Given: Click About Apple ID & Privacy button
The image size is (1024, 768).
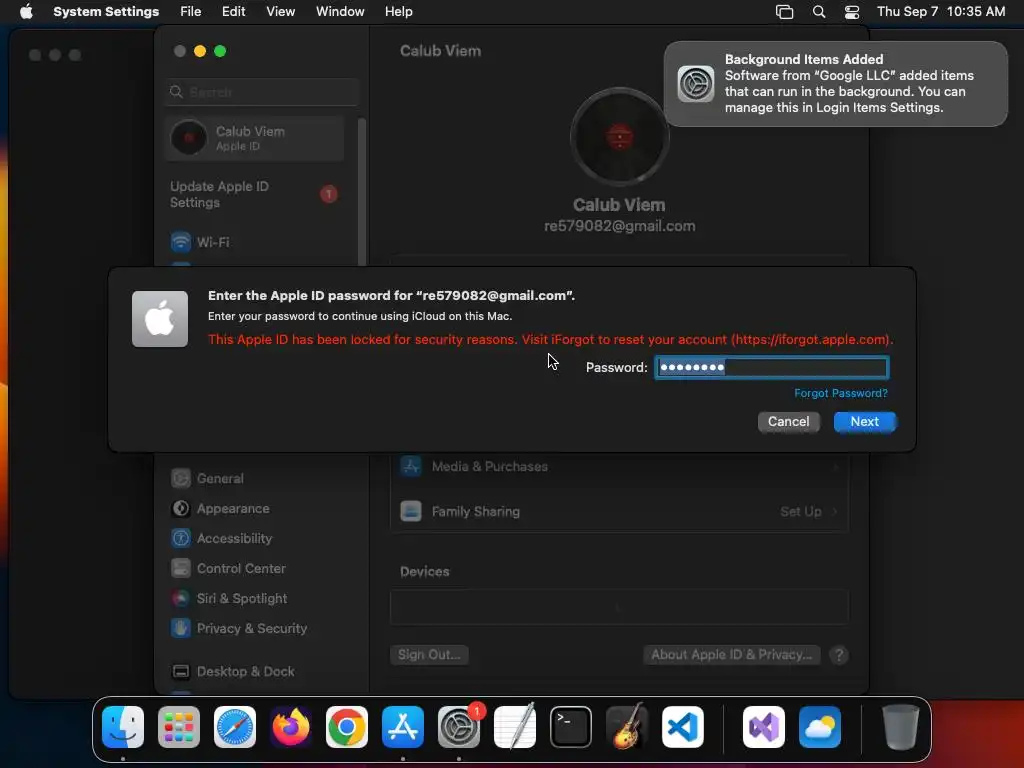Looking at the screenshot, I should pyautogui.click(x=731, y=654).
